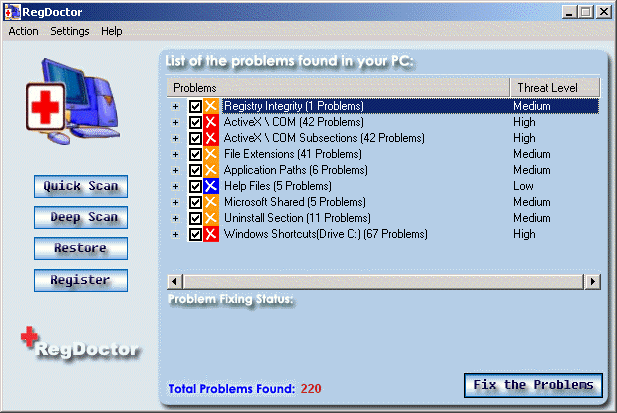Click the blue X icon beside Help Files
Viewport: 617px width, 413px height.
(x=211, y=186)
